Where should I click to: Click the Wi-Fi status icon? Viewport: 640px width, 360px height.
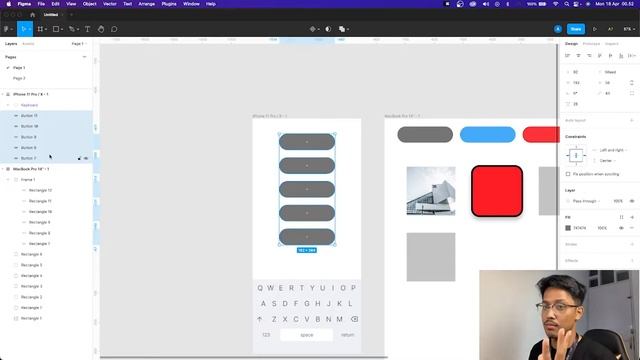point(556,4)
